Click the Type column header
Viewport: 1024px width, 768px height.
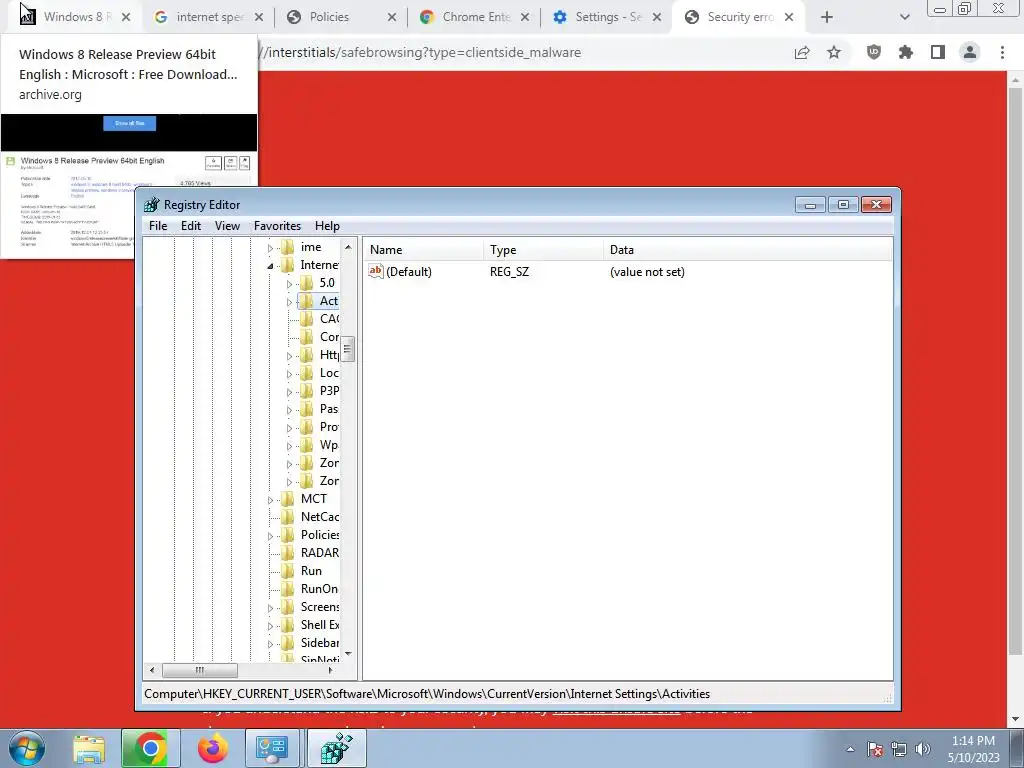(x=543, y=249)
